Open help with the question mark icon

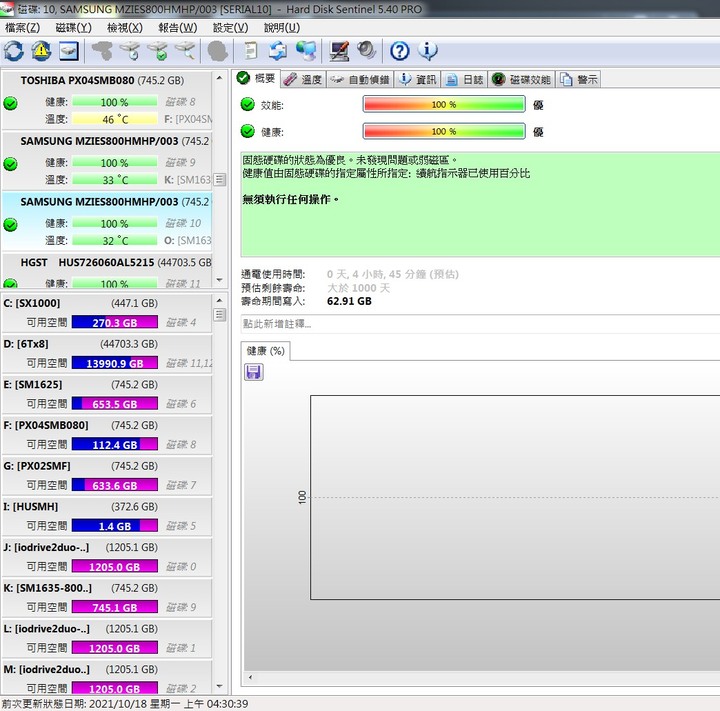[399, 51]
